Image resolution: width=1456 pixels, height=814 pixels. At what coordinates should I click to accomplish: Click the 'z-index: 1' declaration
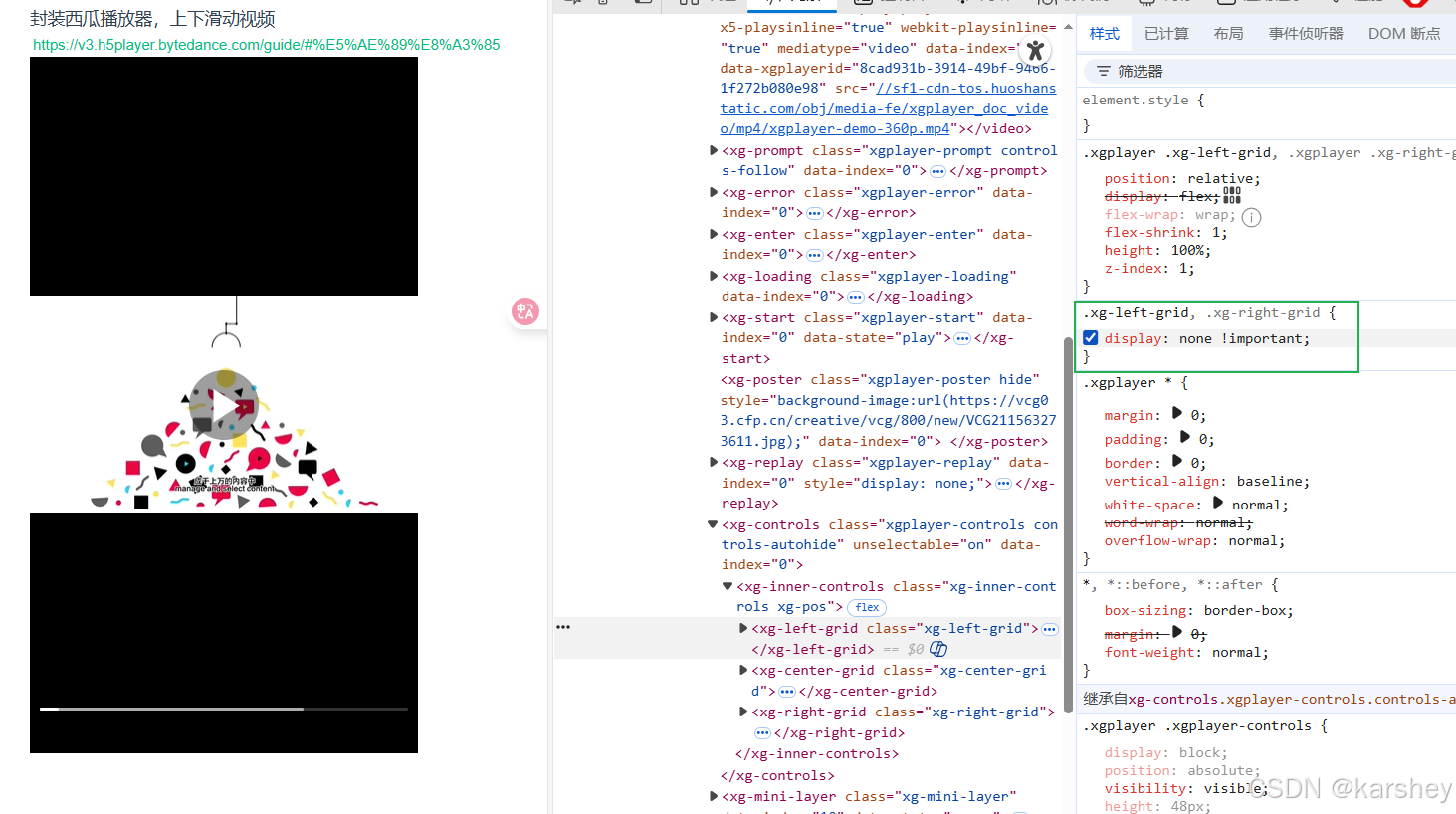point(1149,269)
